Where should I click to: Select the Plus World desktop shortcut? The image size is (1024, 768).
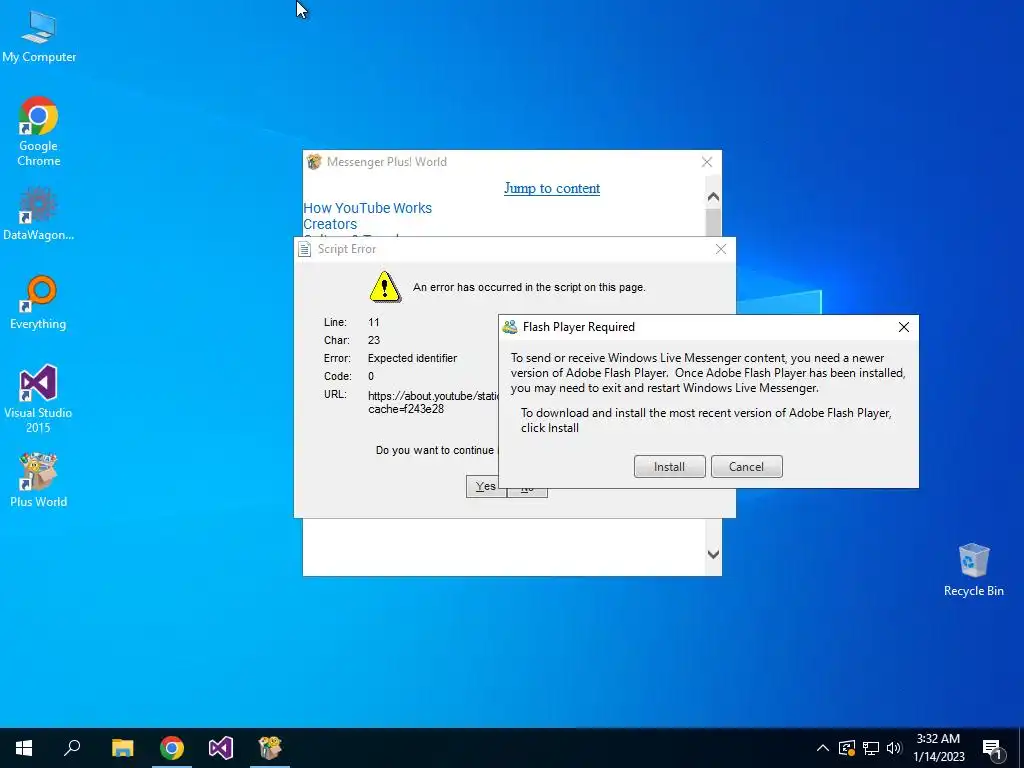(x=39, y=480)
